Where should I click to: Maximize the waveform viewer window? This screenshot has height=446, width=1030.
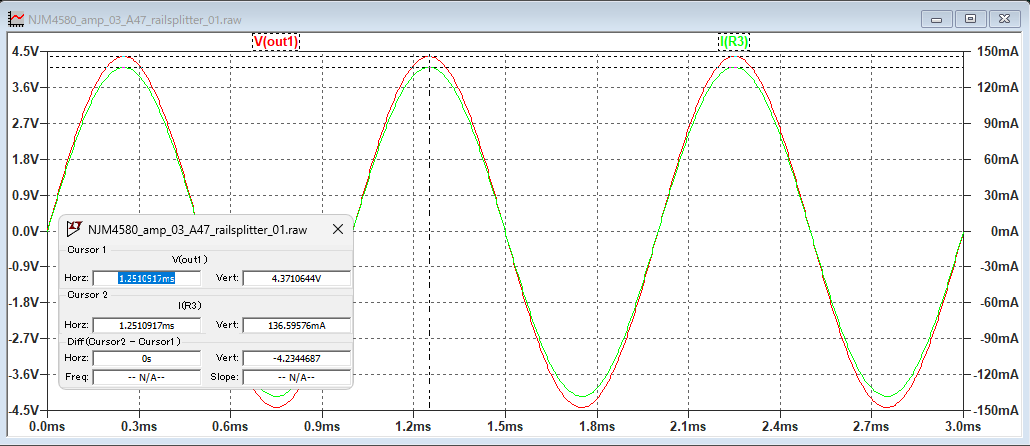coord(969,18)
